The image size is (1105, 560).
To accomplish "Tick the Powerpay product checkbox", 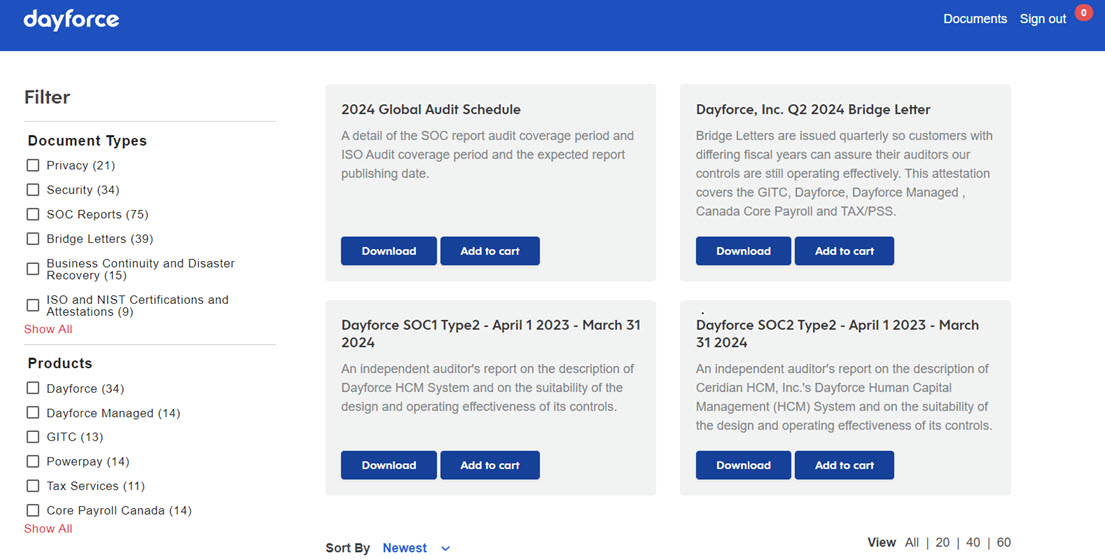I will tap(33, 462).
